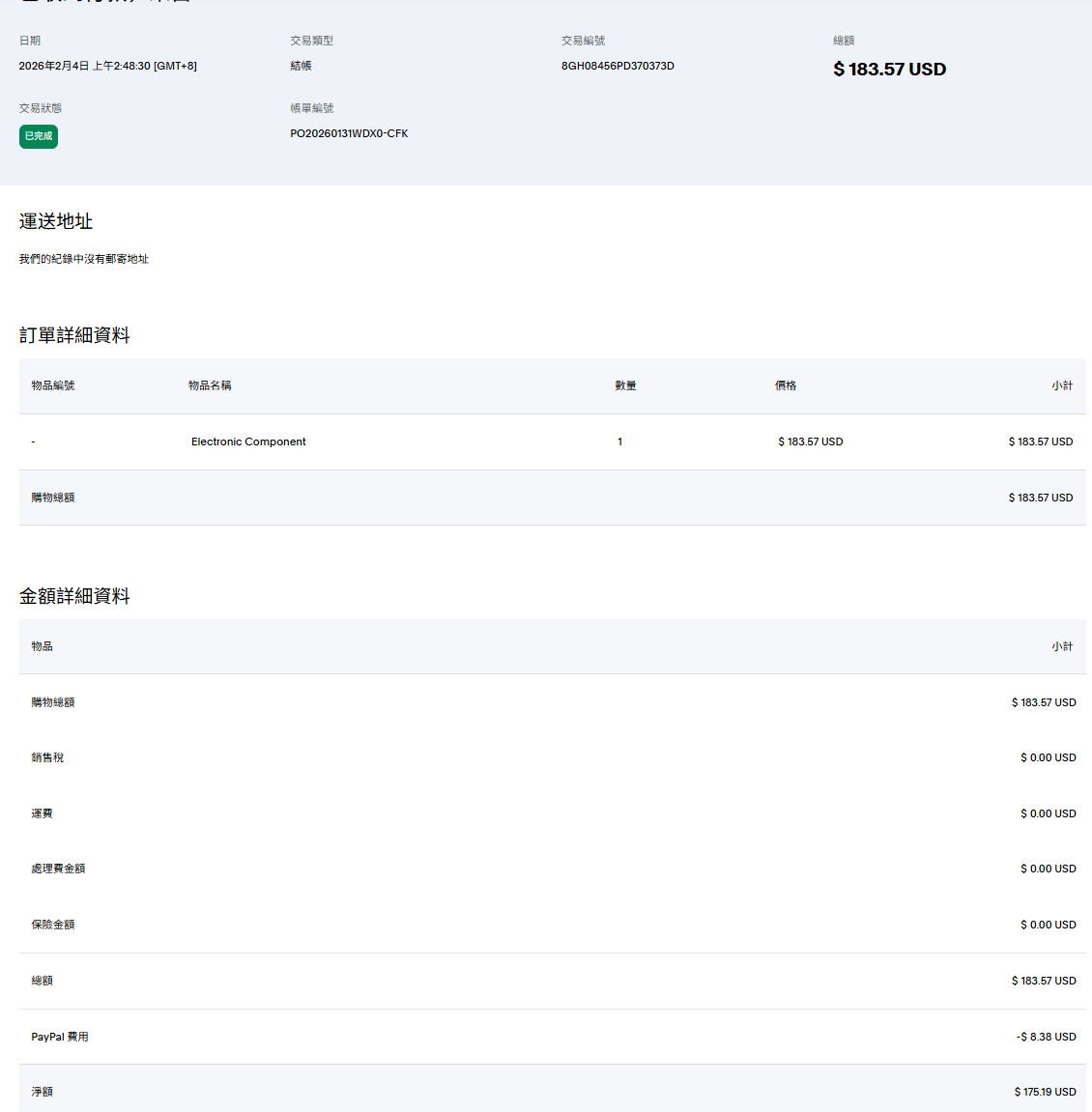Screen dimensions: 1092x1112
Task: Click the 物品名稱 column header
Action: (210, 385)
